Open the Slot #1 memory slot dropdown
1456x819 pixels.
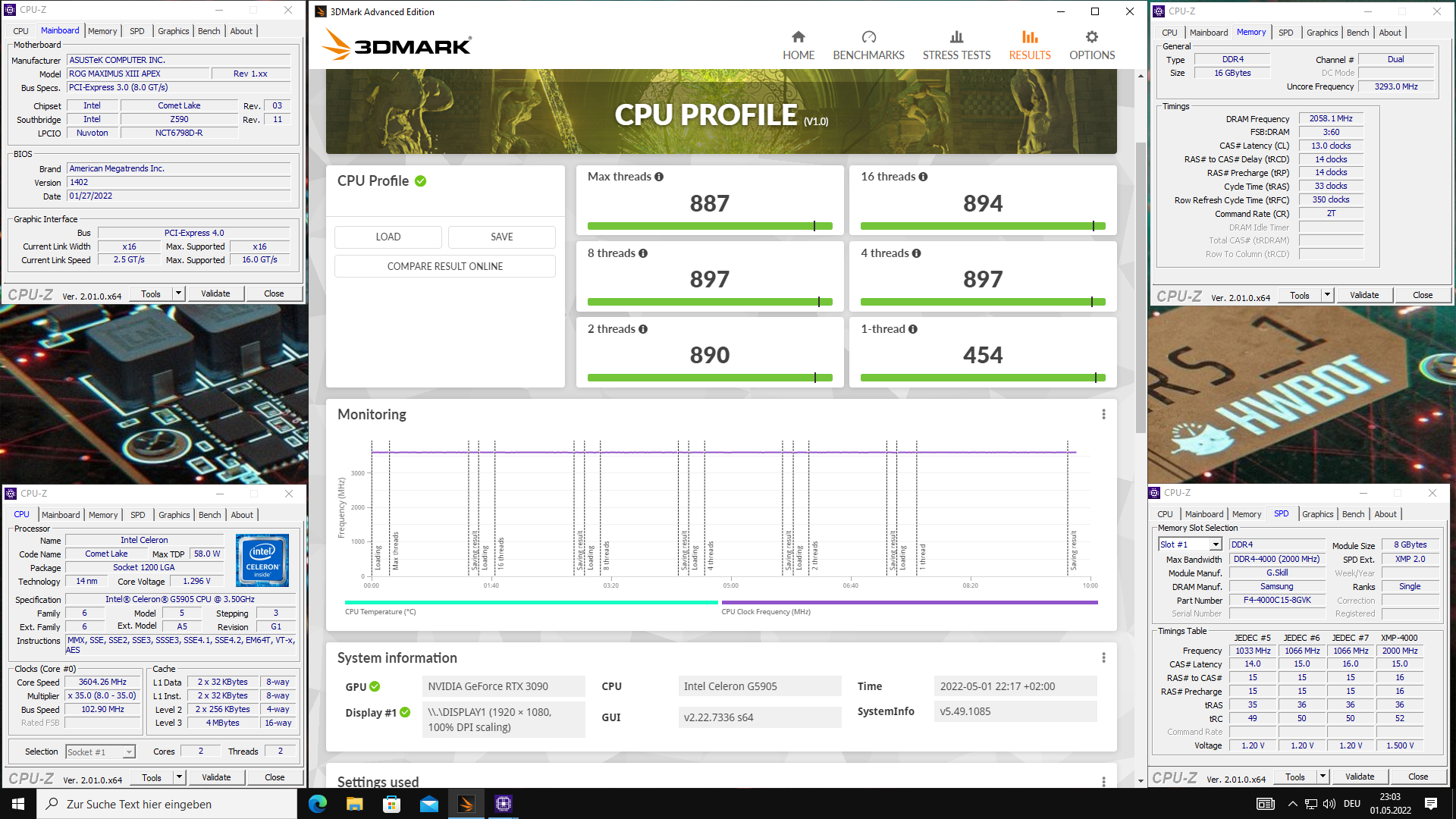point(1216,544)
